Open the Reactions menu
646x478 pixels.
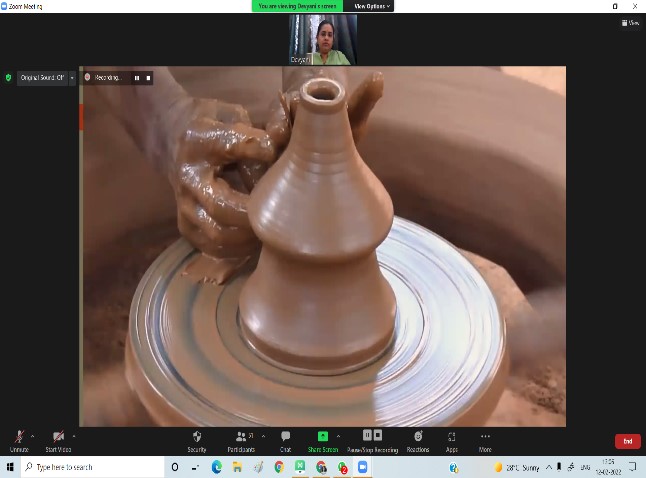(x=417, y=438)
